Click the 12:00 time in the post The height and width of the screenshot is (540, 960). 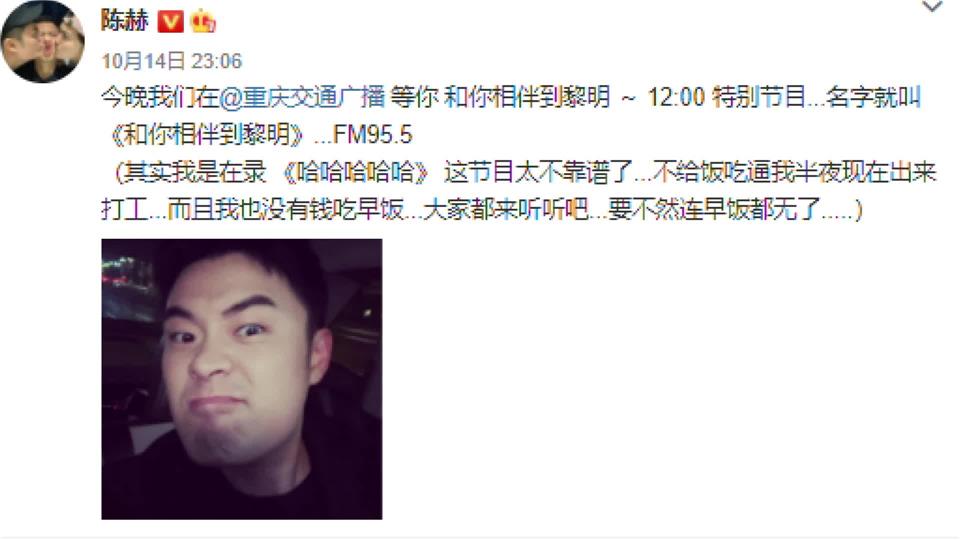tap(676, 97)
